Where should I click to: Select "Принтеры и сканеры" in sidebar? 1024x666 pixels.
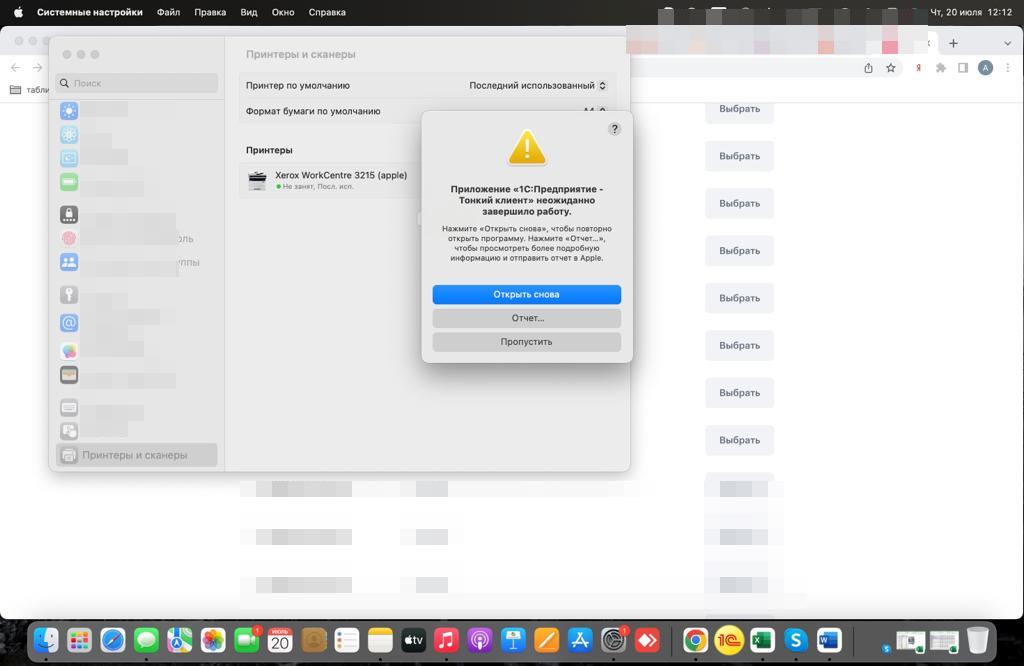pyautogui.click(x=136, y=455)
